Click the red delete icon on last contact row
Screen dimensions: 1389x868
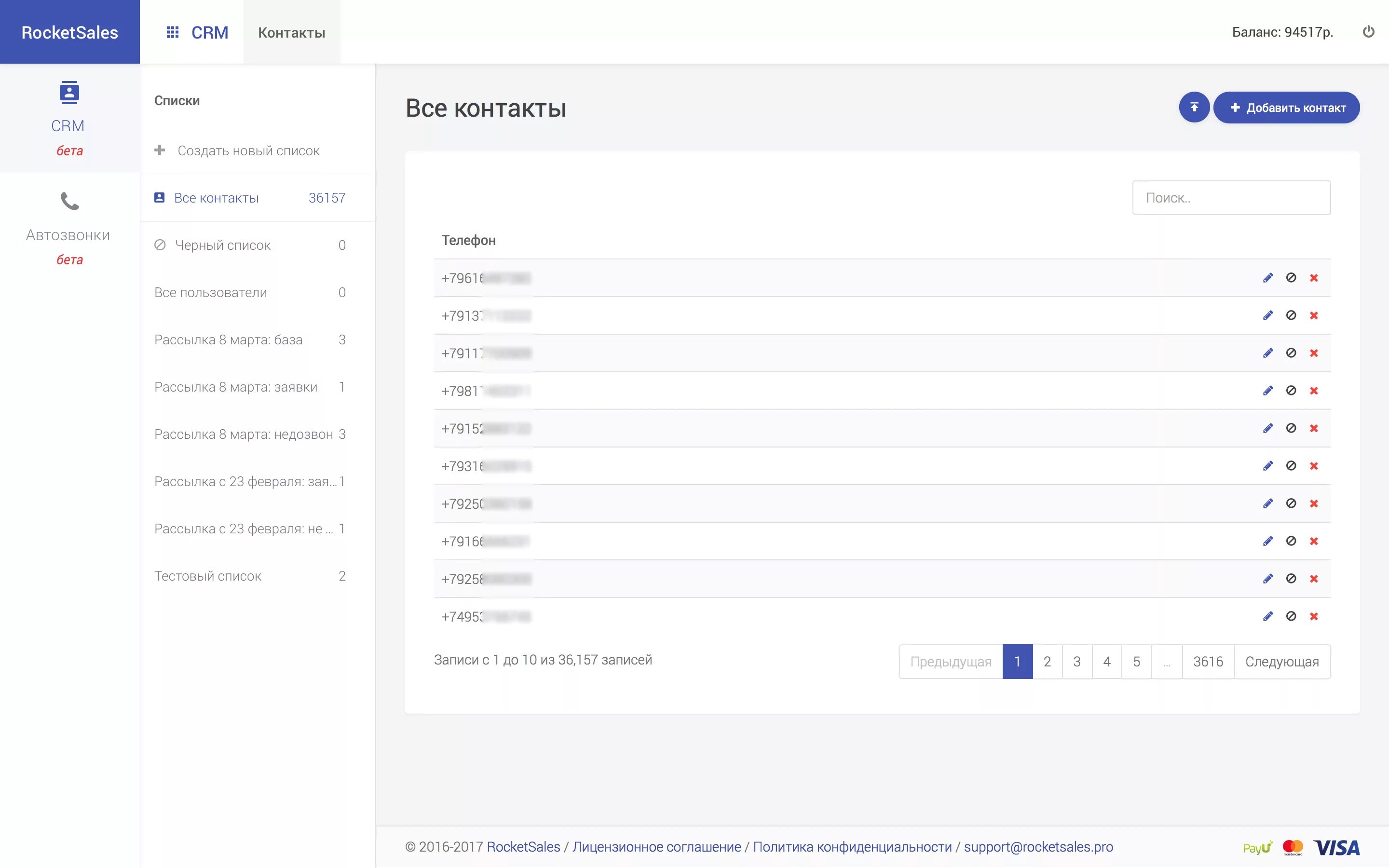pyautogui.click(x=1313, y=616)
